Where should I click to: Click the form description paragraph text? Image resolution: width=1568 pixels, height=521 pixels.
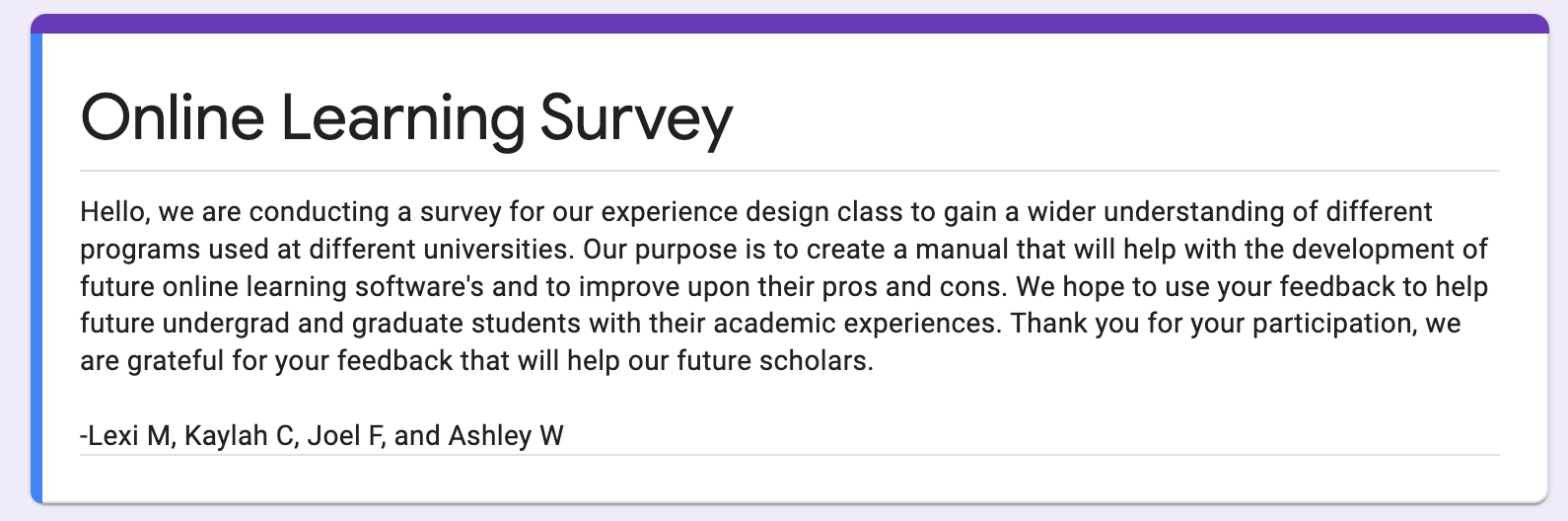[x=785, y=286]
